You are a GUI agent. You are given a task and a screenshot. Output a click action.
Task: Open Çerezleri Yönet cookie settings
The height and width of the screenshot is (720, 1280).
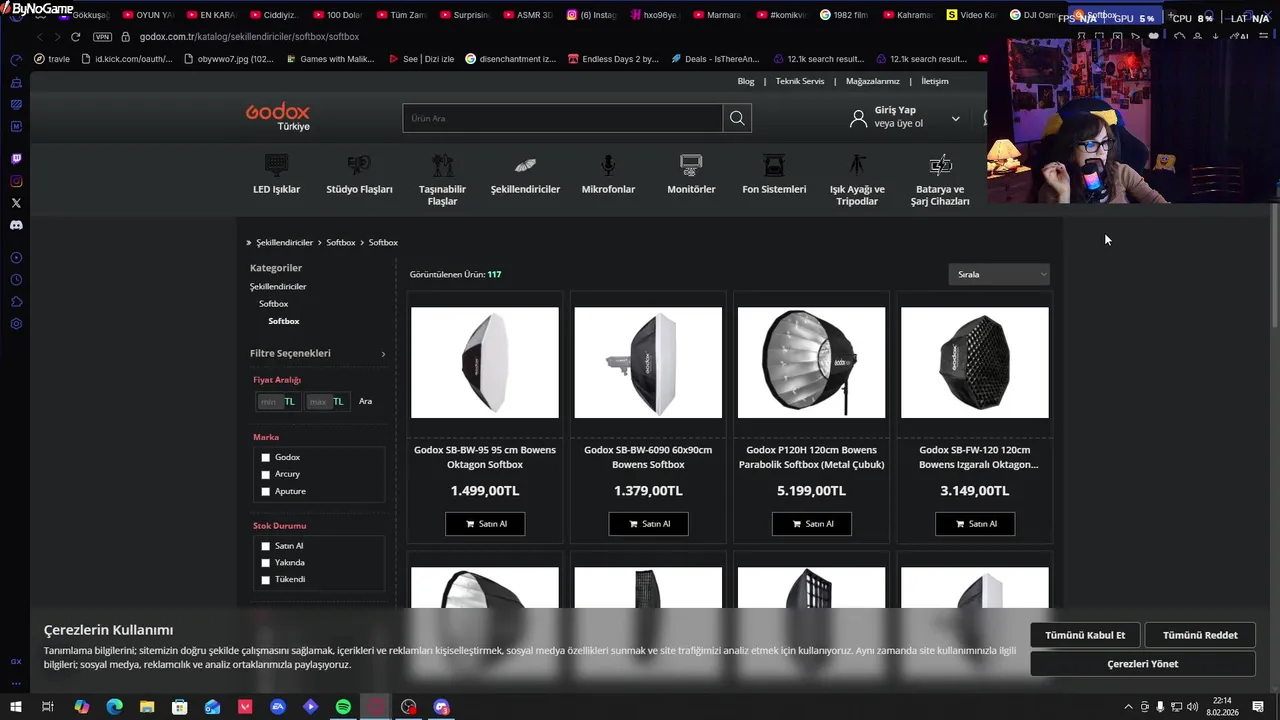click(1143, 664)
